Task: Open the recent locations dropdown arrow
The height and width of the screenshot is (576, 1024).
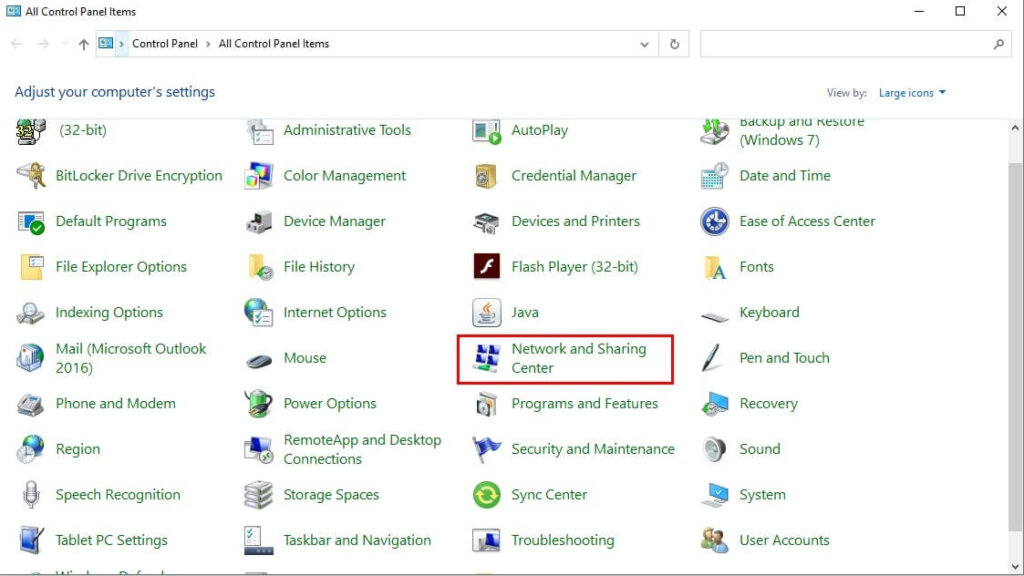Action: [64, 44]
